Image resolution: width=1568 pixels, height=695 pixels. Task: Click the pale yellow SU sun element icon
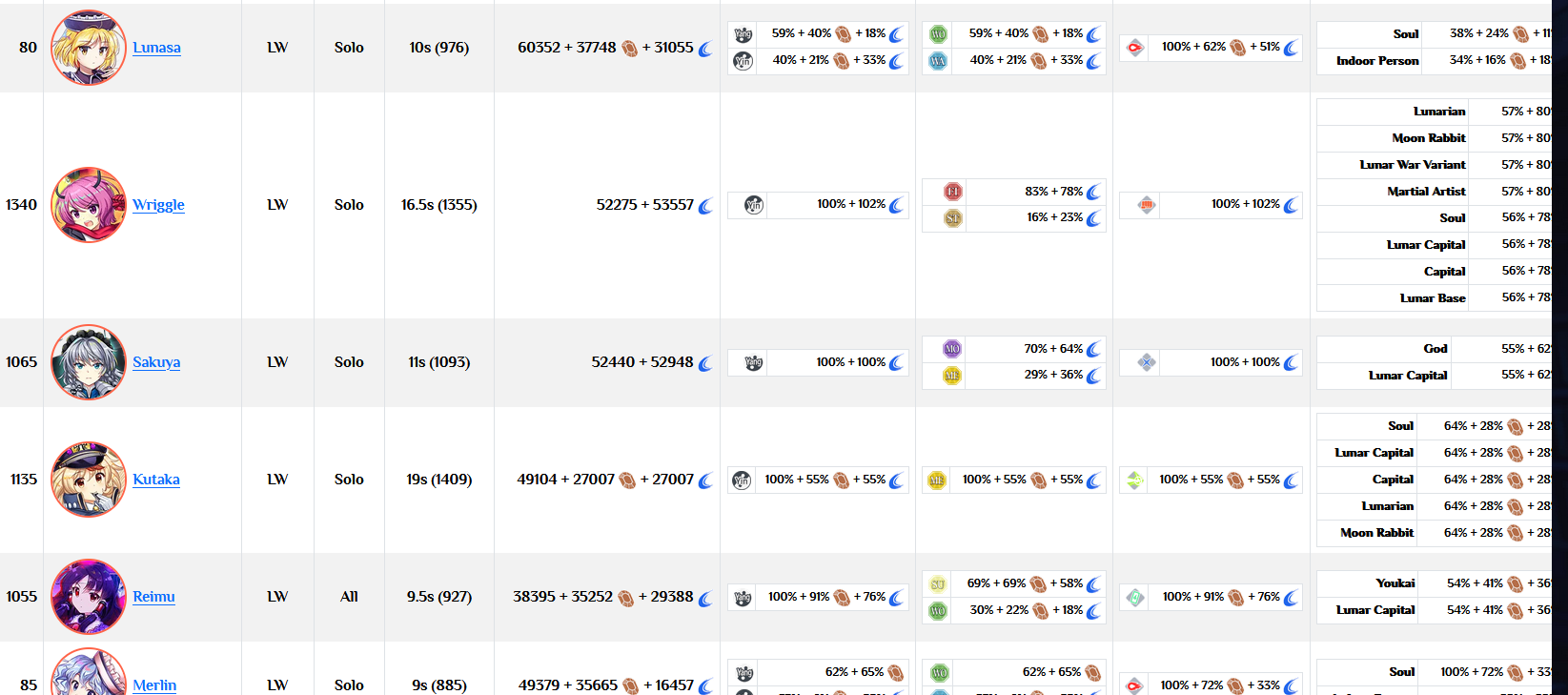pyautogui.click(x=938, y=583)
